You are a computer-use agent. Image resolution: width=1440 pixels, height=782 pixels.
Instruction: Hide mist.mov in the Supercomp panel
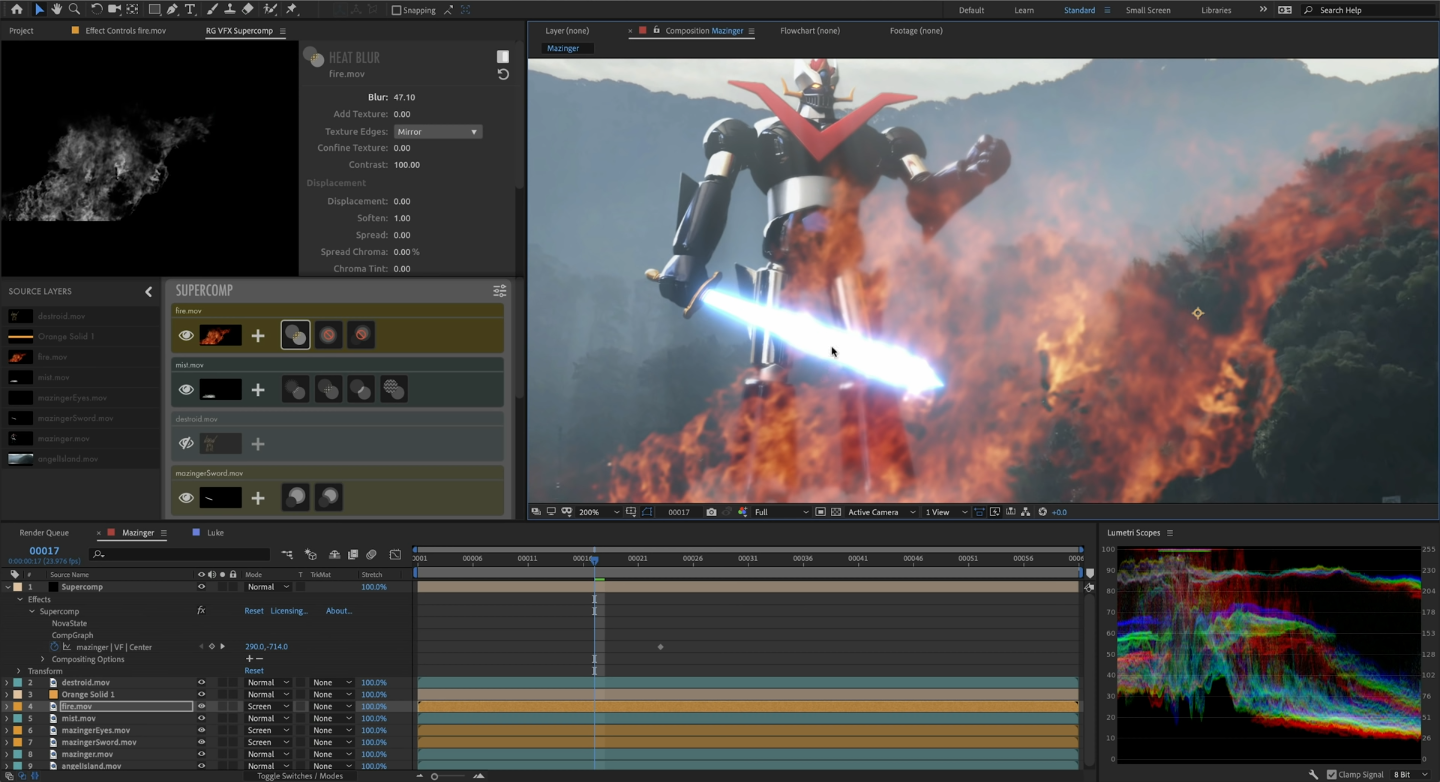pyautogui.click(x=186, y=390)
